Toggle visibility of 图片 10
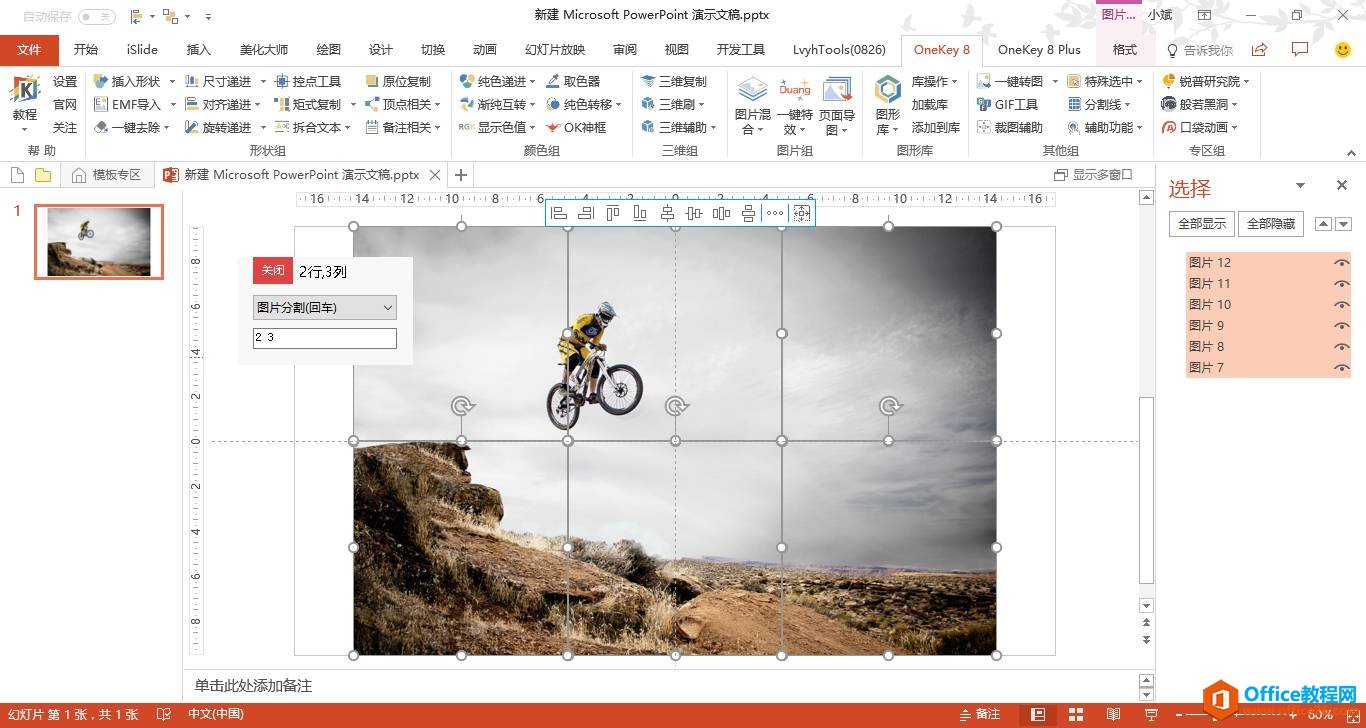 point(1341,305)
